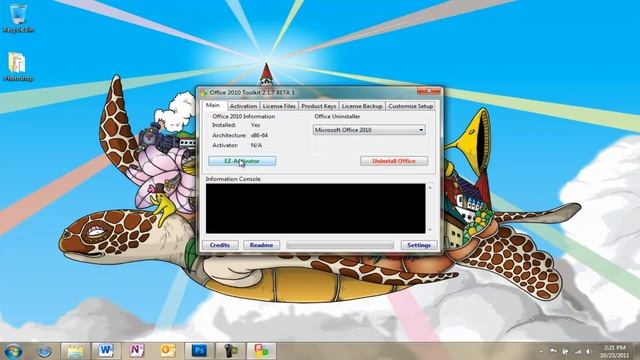Switch to the Product Keys tab

coord(318,106)
